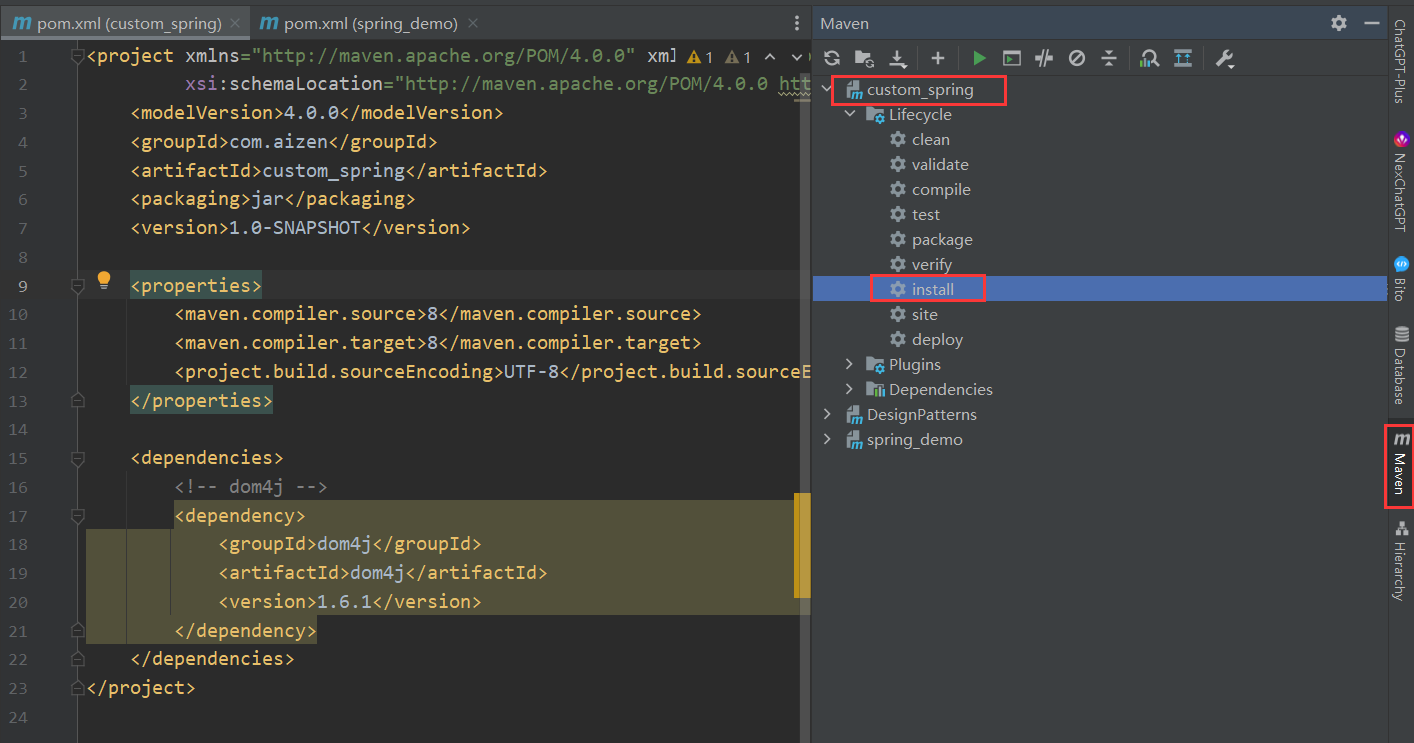Expand the Plugins node
Screen dimensions: 1414x743
click(850, 364)
